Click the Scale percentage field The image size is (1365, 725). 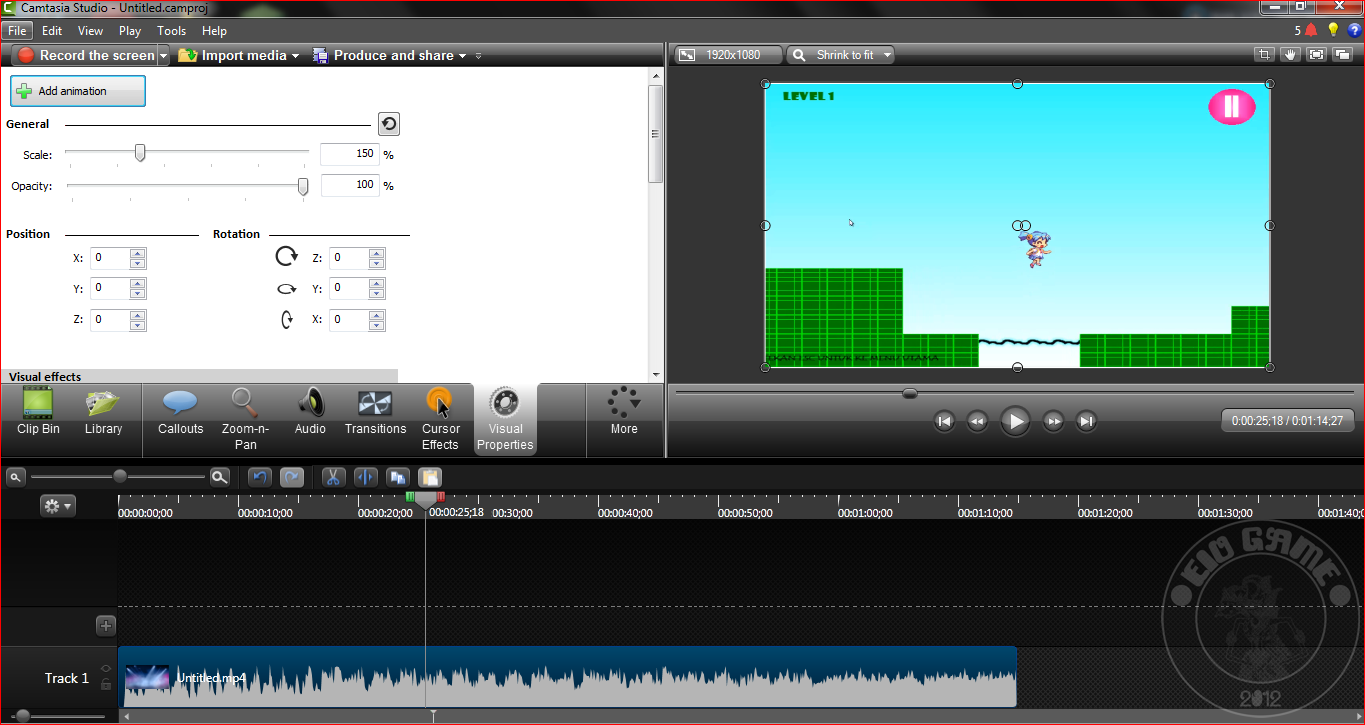pyautogui.click(x=349, y=154)
